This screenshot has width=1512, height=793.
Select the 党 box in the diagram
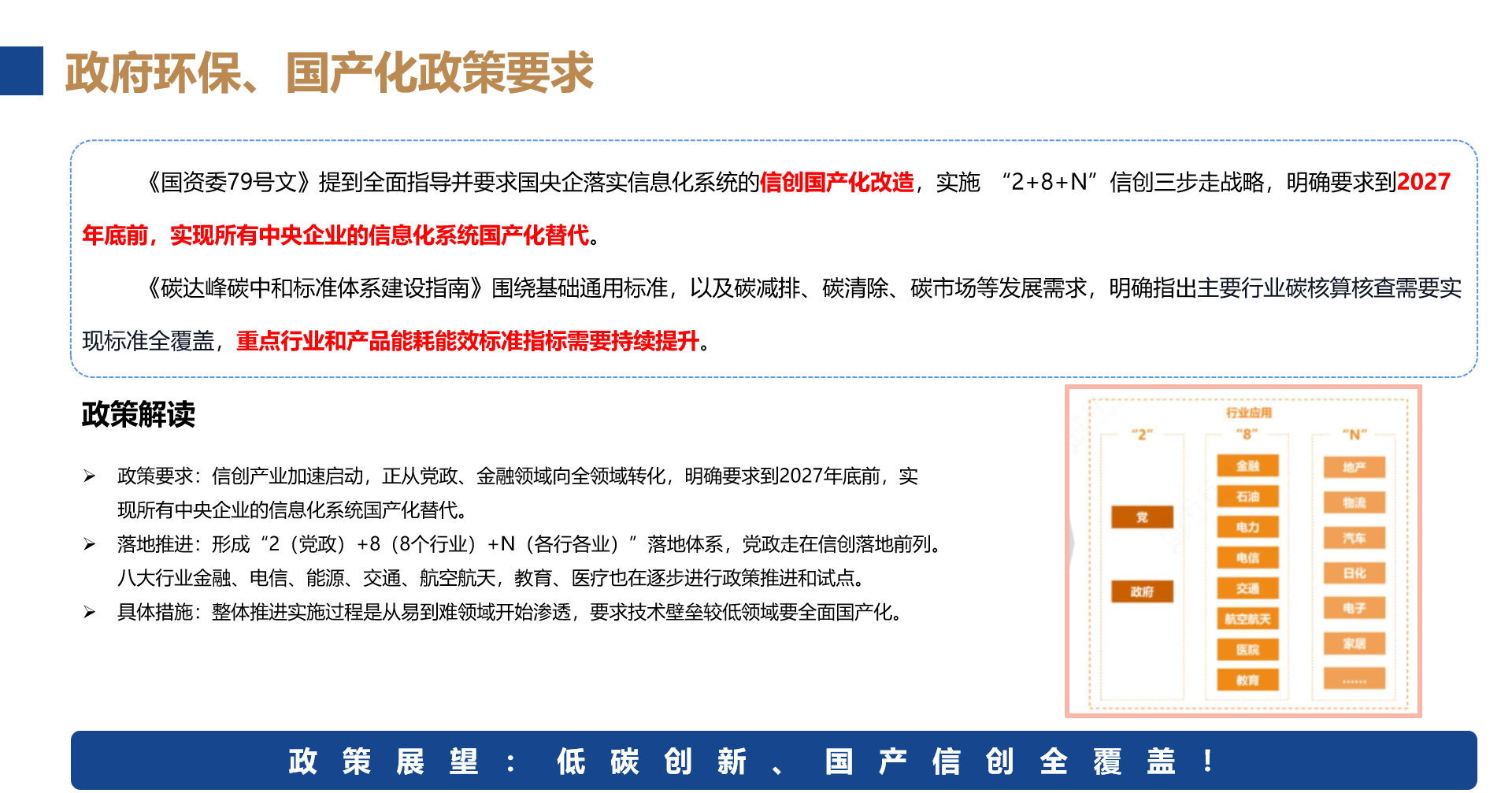coord(1142,517)
